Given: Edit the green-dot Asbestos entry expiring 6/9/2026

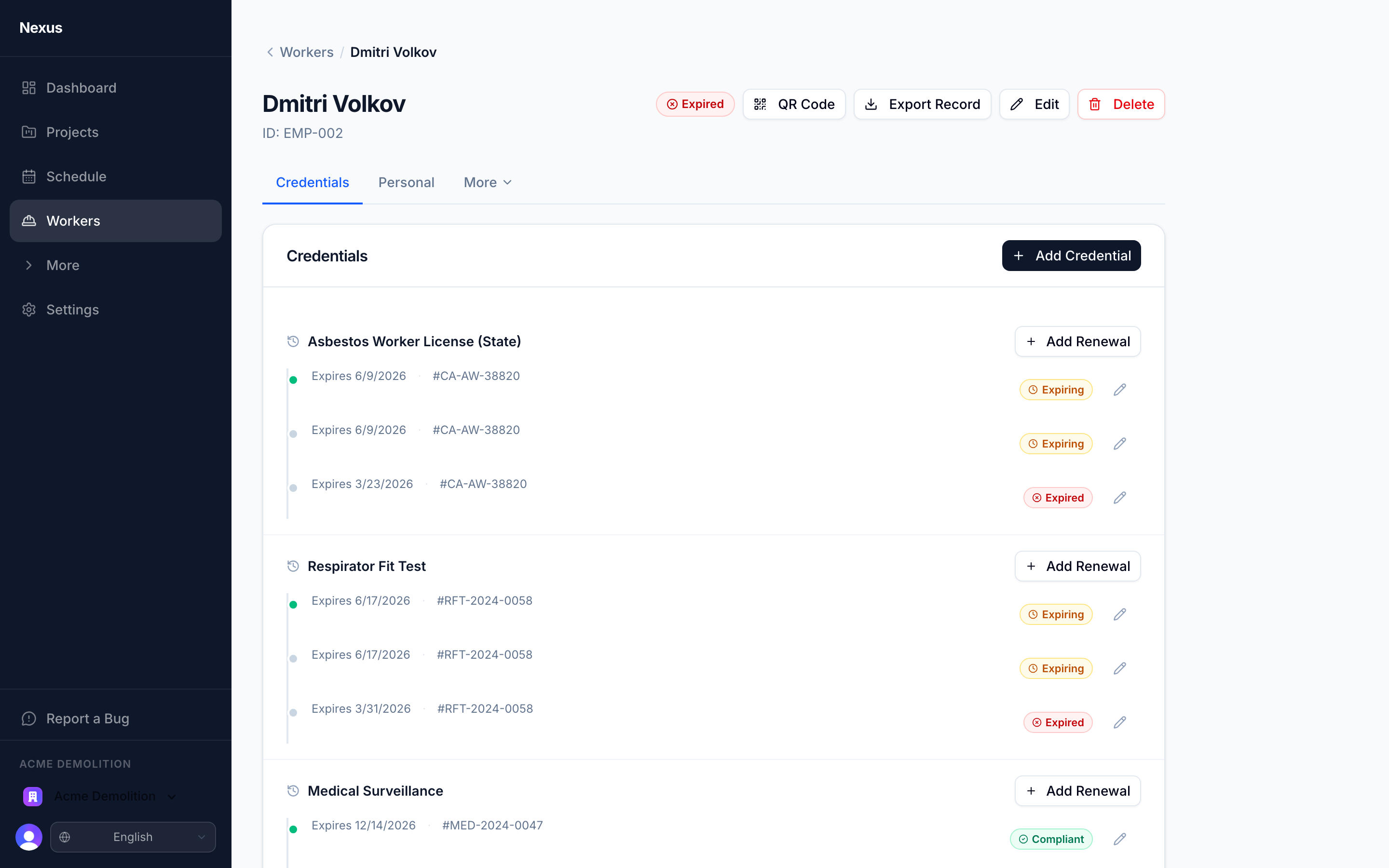Looking at the screenshot, I should (x=1119, y=390).
